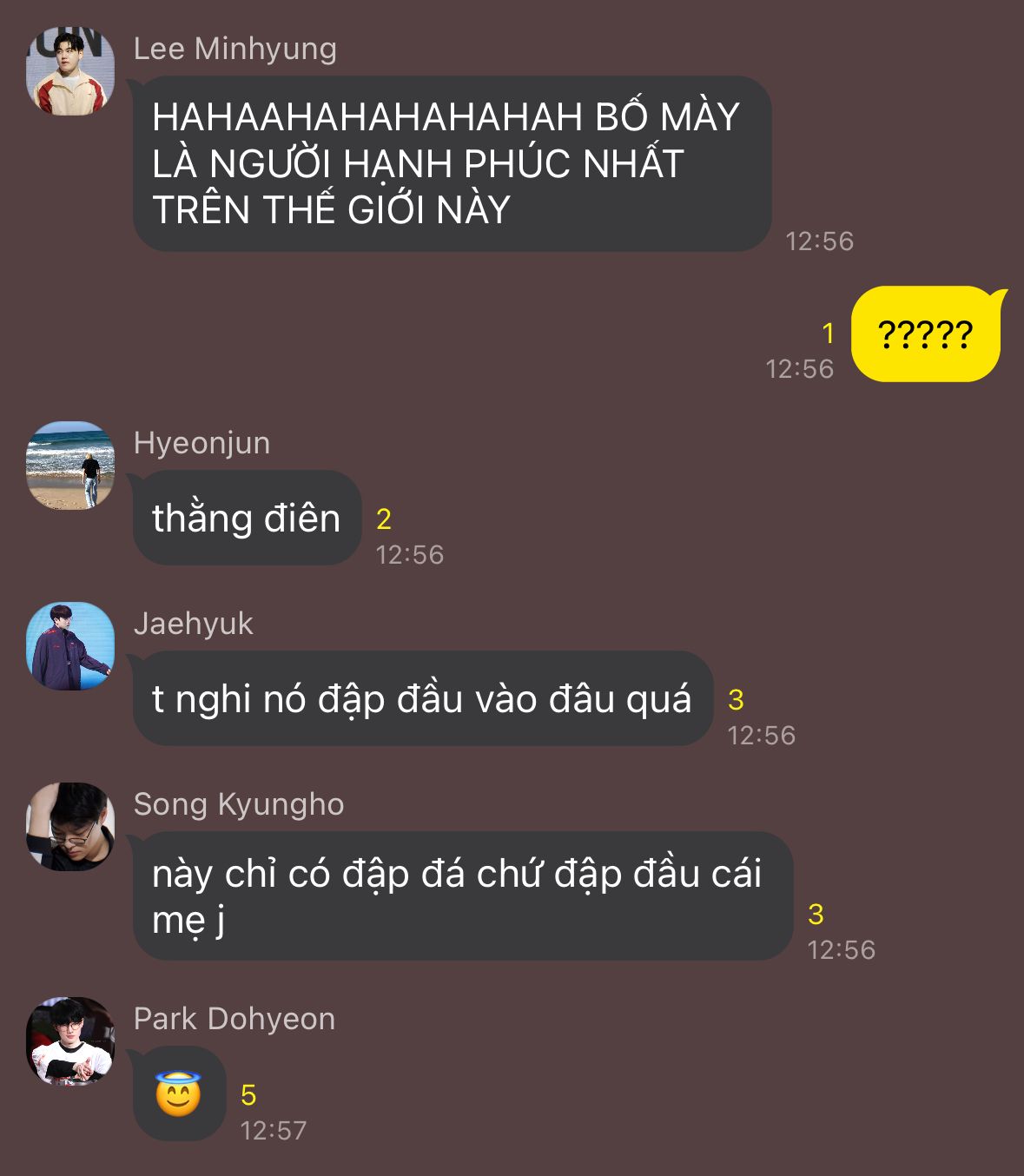This screenshot has width=1024, height=1176.
Task: Tap the 12:57 timestamp under emoji message
Action: [x=274, y=1131]
